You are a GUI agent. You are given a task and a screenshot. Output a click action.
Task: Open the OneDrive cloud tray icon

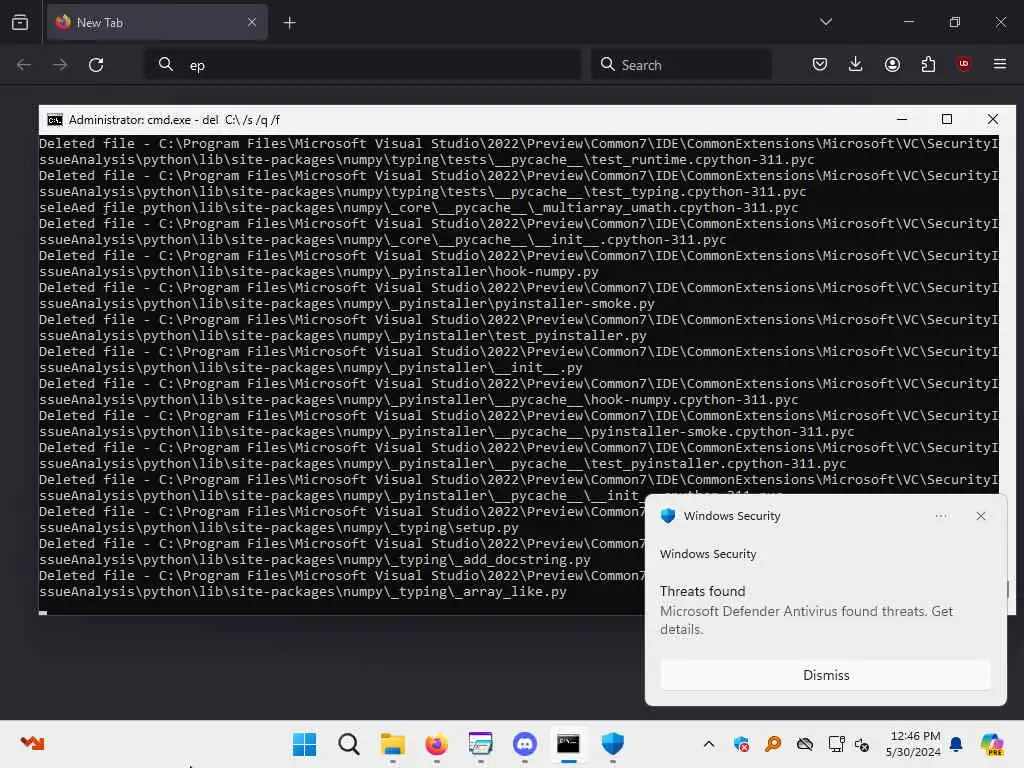tap(805, 744)
